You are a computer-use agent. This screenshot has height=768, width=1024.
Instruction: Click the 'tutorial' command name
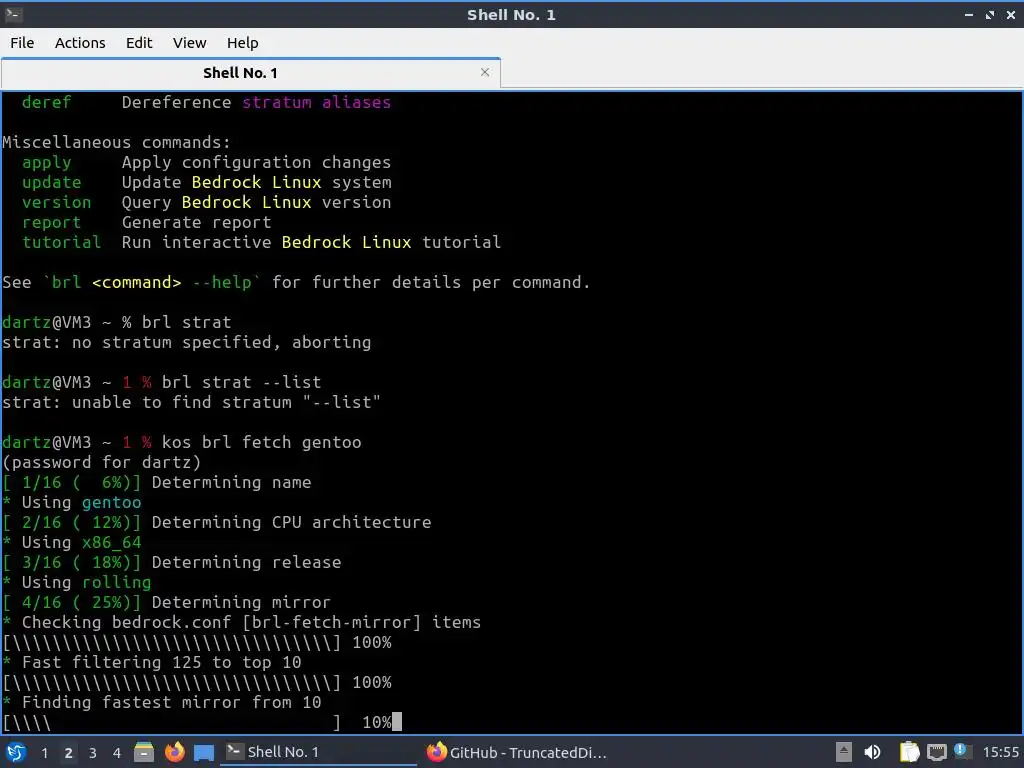pos(61,242)
